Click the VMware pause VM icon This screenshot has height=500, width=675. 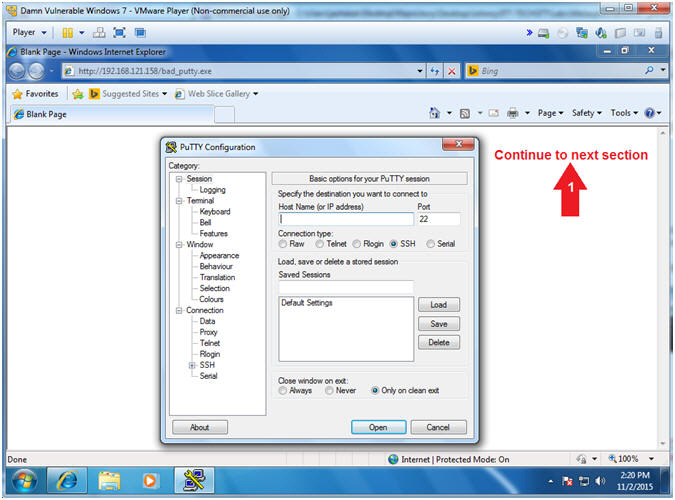pos(68,33)
